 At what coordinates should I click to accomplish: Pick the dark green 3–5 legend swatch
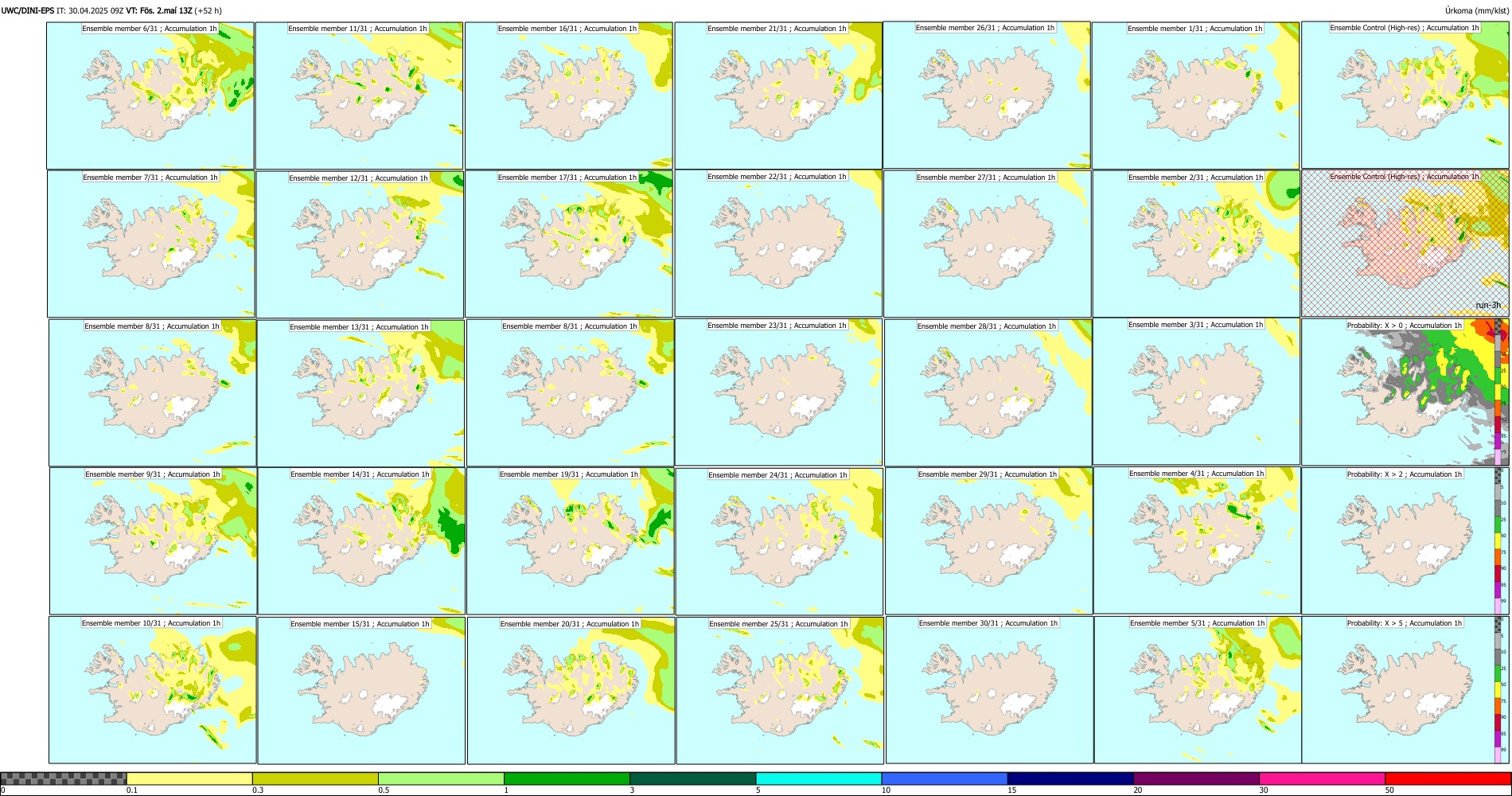692,778
